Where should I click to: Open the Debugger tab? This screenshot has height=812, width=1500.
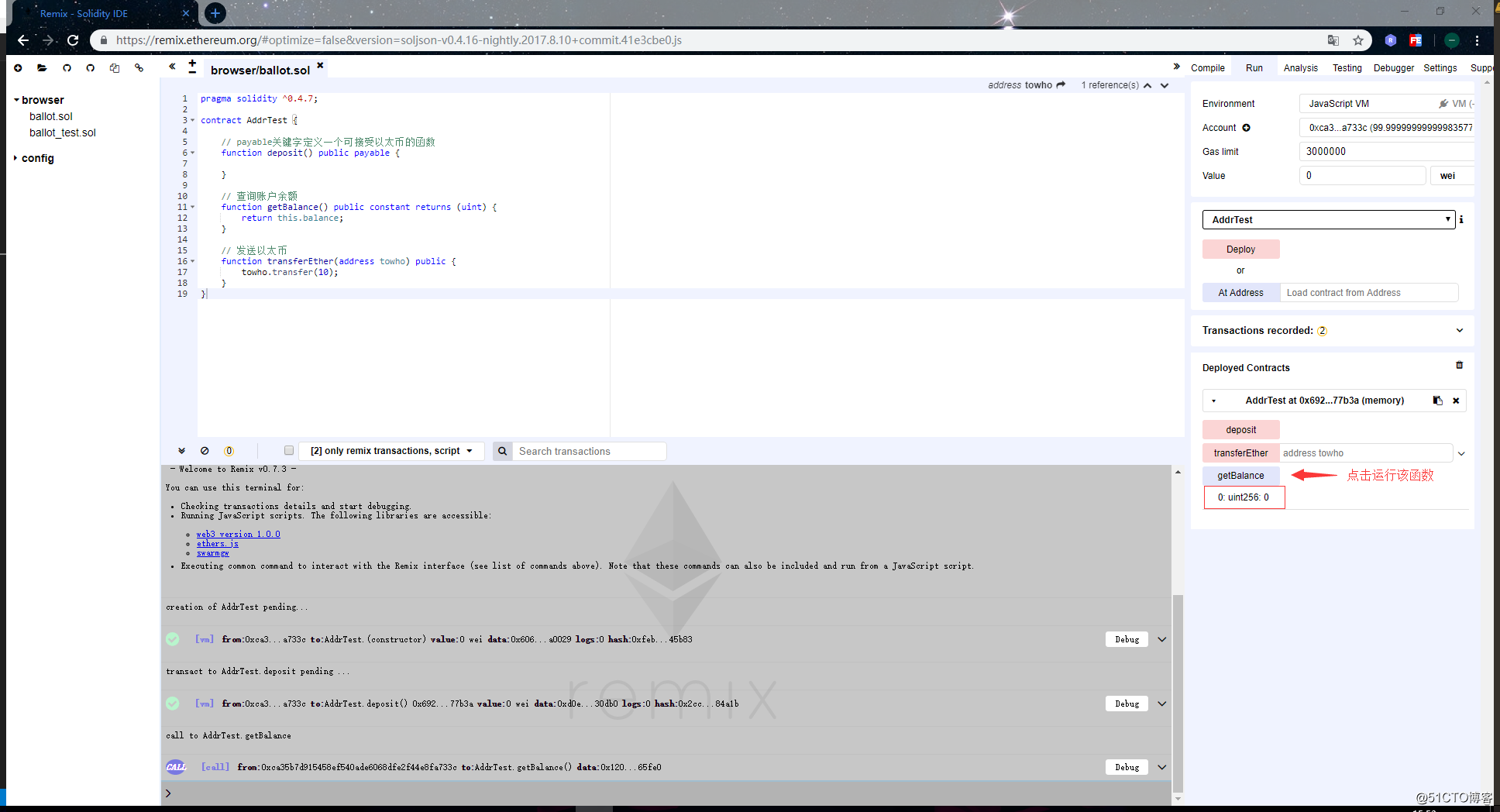pos(1394,68)
